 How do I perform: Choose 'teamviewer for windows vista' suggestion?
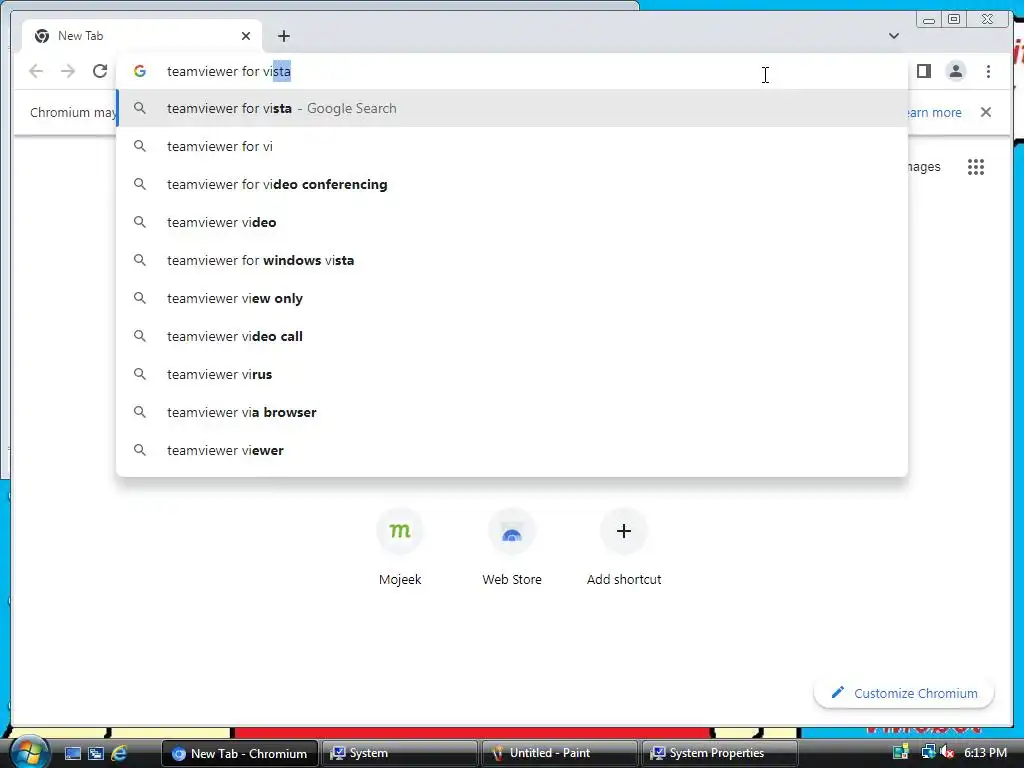point(512,260)
